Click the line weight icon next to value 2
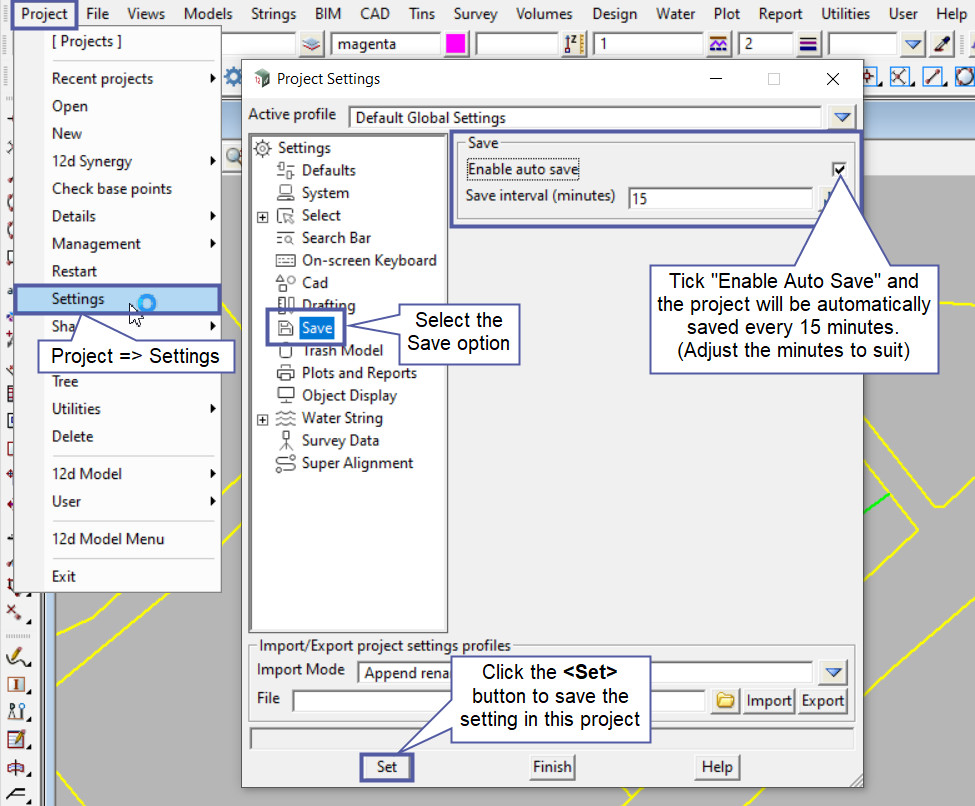 809,44
